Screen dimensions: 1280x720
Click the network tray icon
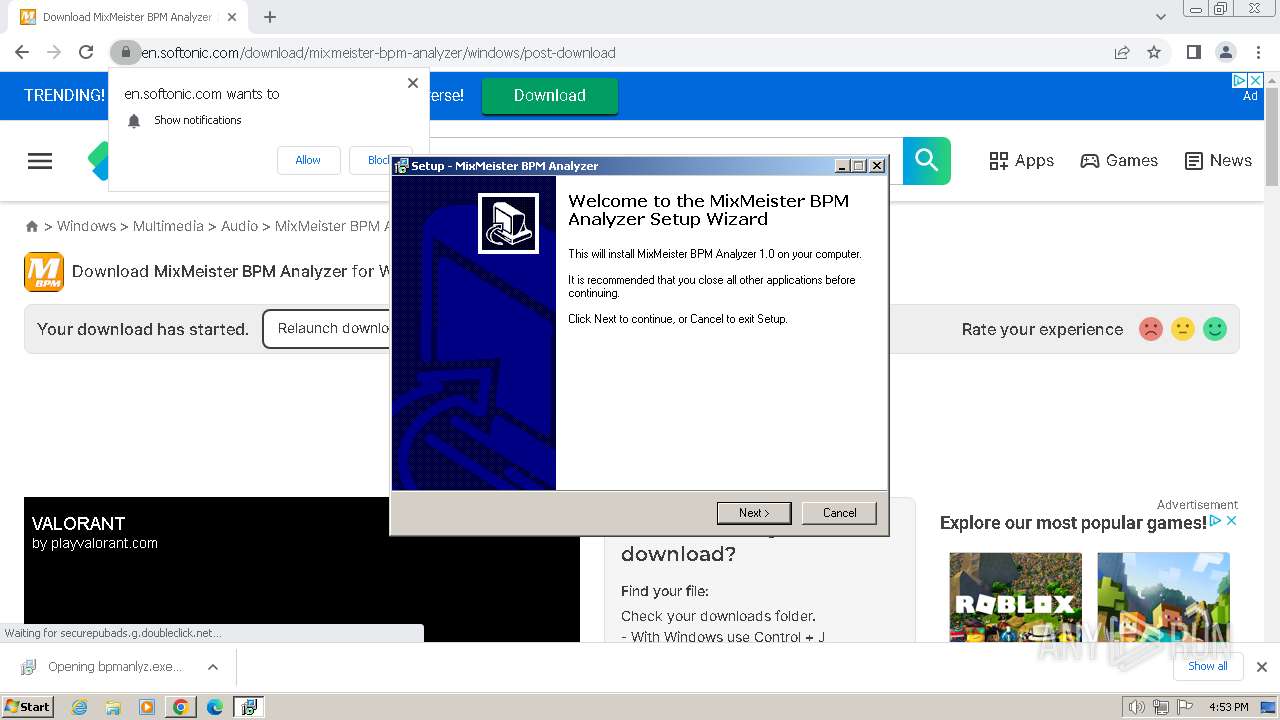pos(1161,707)
